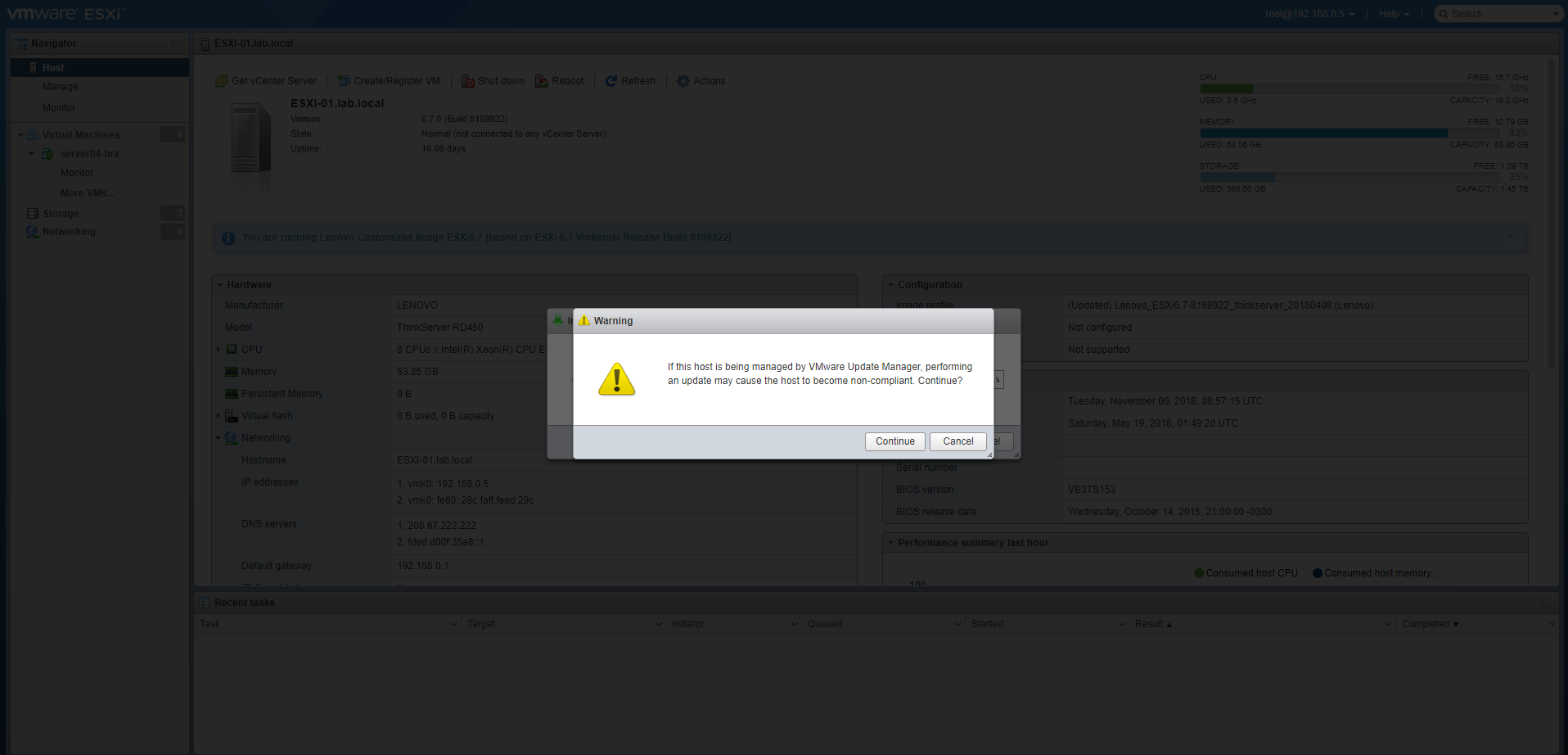Collapse the Hardware panel
Viewport: 1568px width, 755px height.
coord(219,285)
